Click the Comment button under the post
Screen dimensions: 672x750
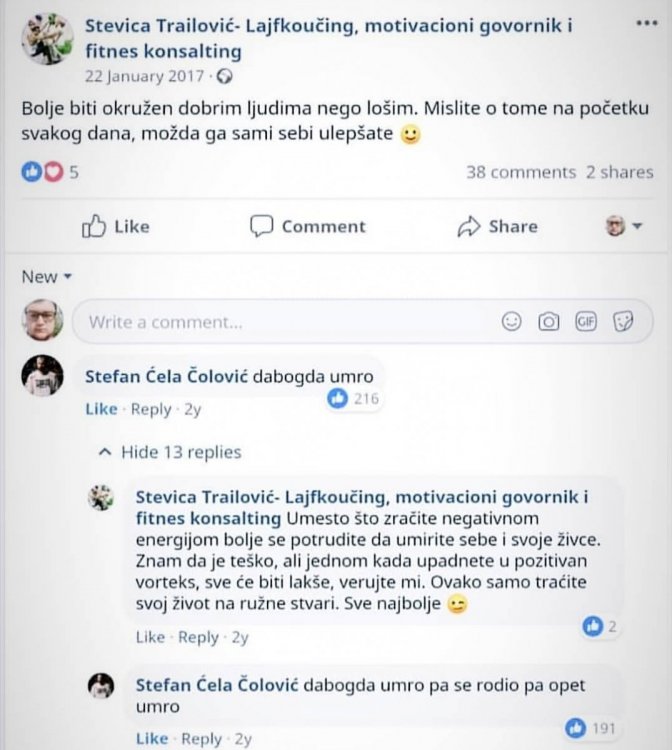click(x=307, y=227)
